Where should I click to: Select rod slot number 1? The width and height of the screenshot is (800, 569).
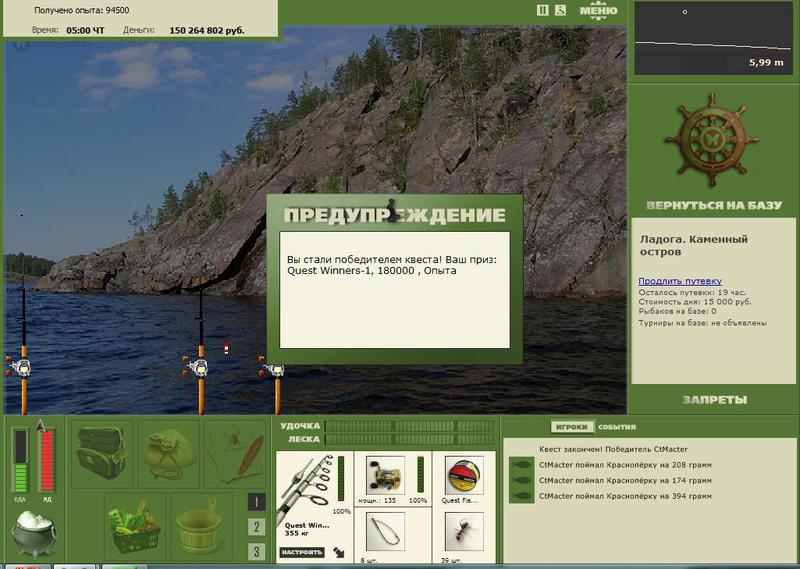(x=256, y=502)
